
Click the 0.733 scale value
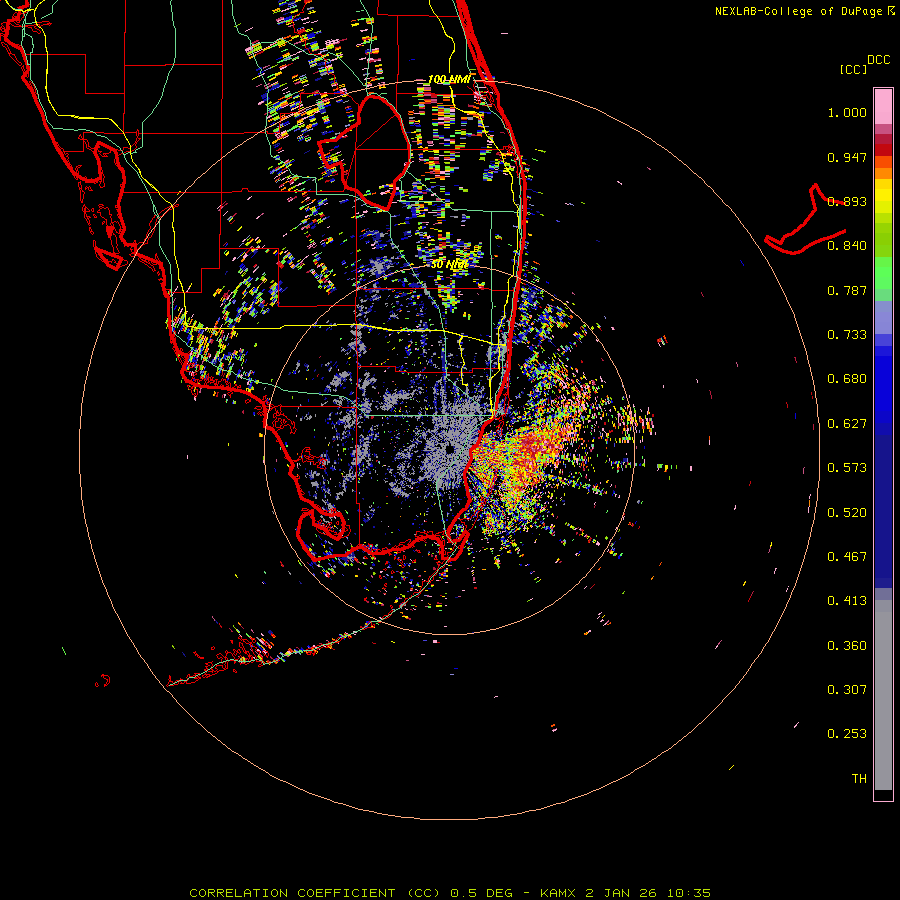click(x=847, y=335)
